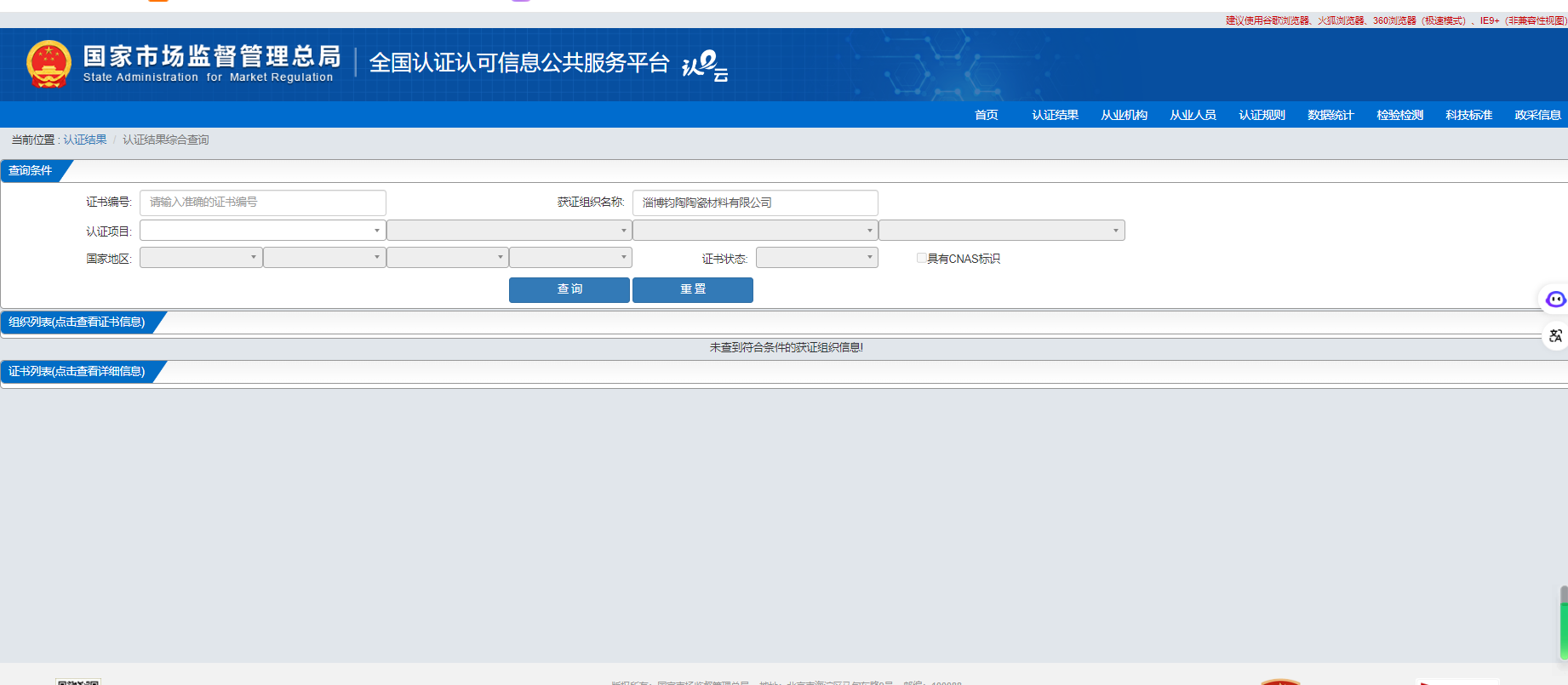1568x685 pixels.
Task: Click the 国家市场监督管理总局 header title
Action: coord(212,56)
